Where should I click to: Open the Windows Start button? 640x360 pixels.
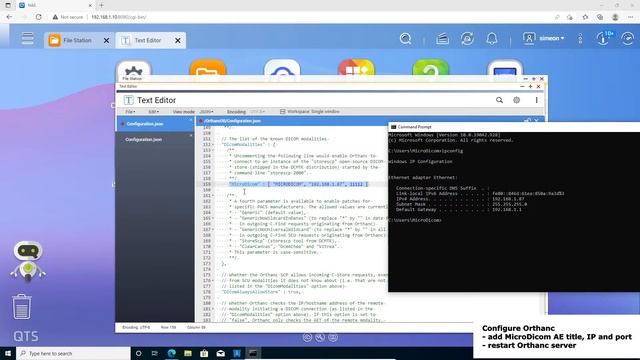coord(8,353)
